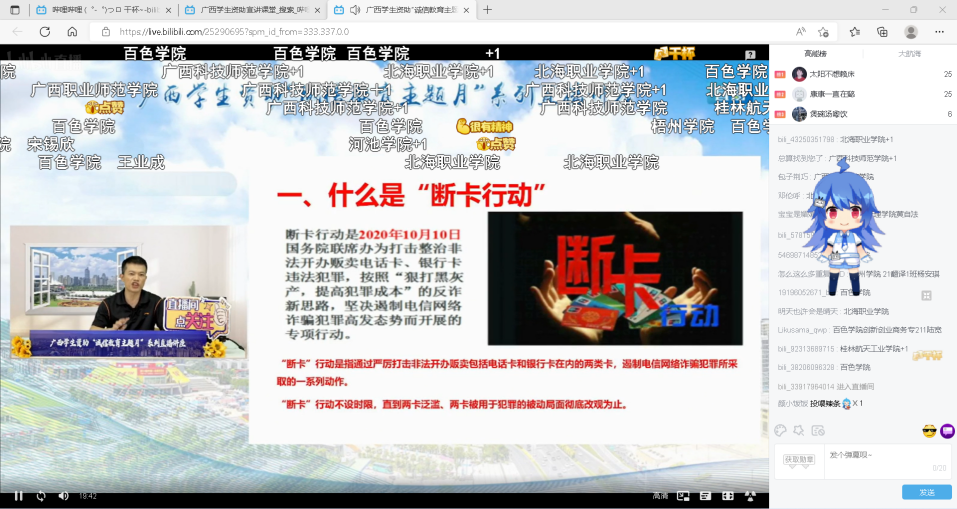The width and height of the screenshot is (957, 509).
Task: Open the chat settings list icon
Action: [818, 430]
